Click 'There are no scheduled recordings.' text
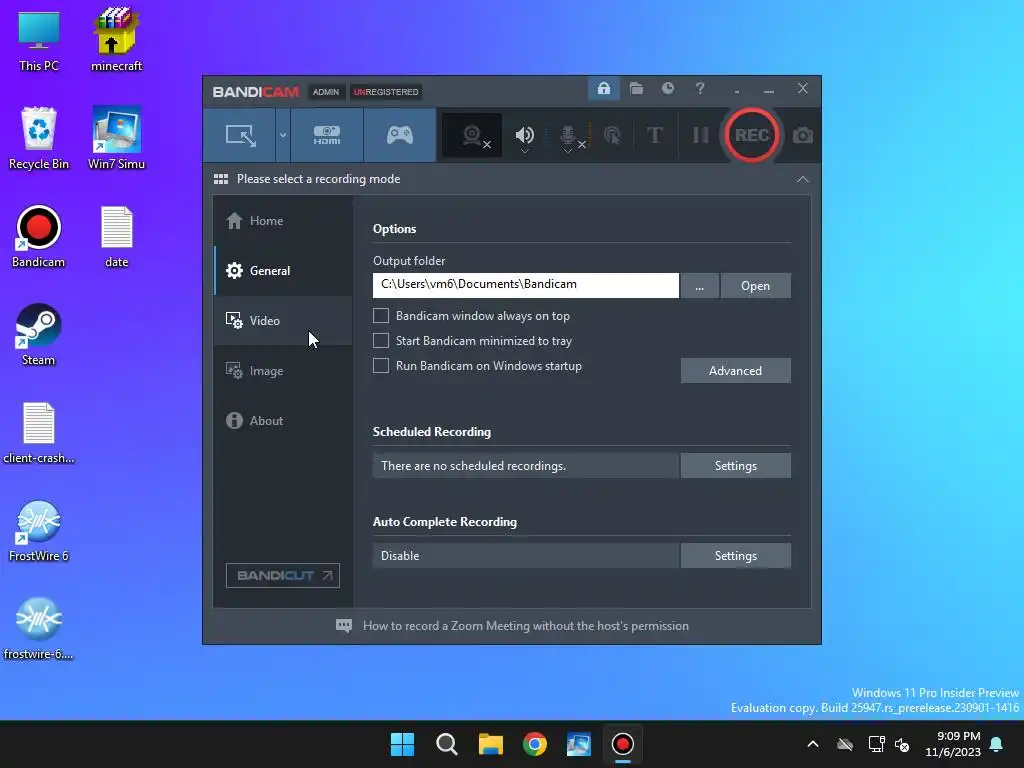1024x768 pixels. pos(473,466)
